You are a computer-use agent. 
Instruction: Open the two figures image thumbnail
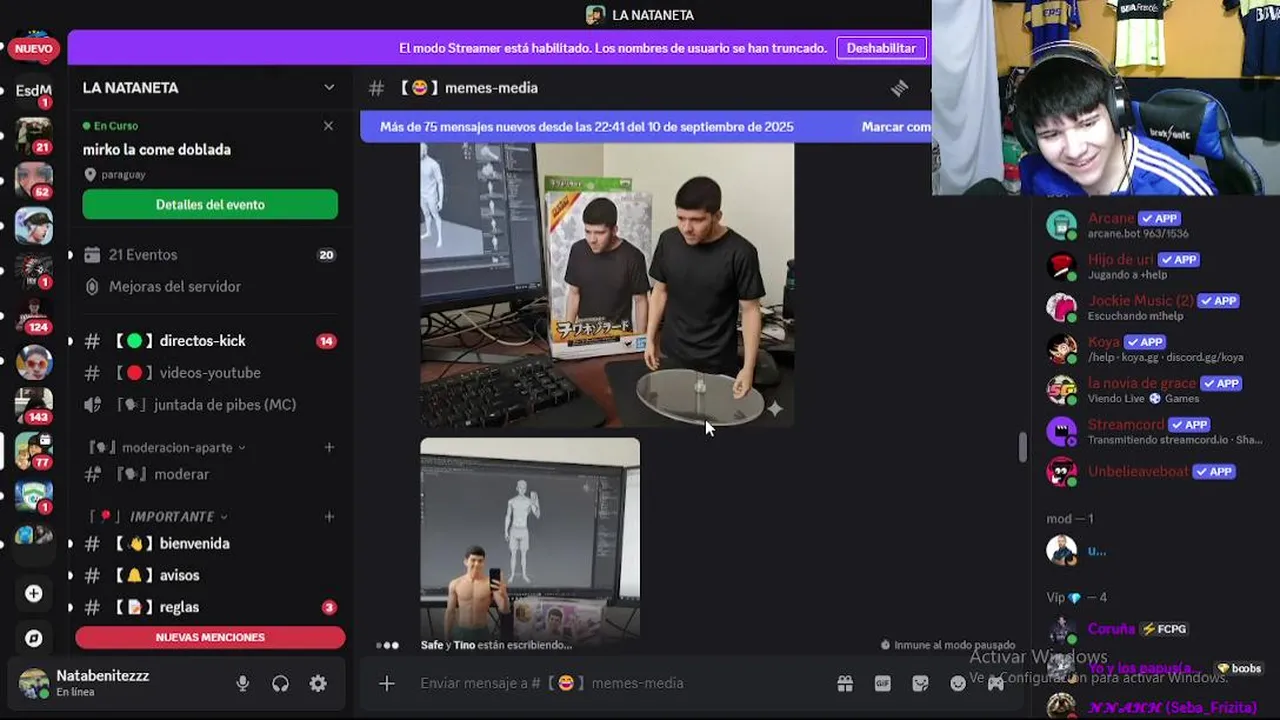(607, 285)
